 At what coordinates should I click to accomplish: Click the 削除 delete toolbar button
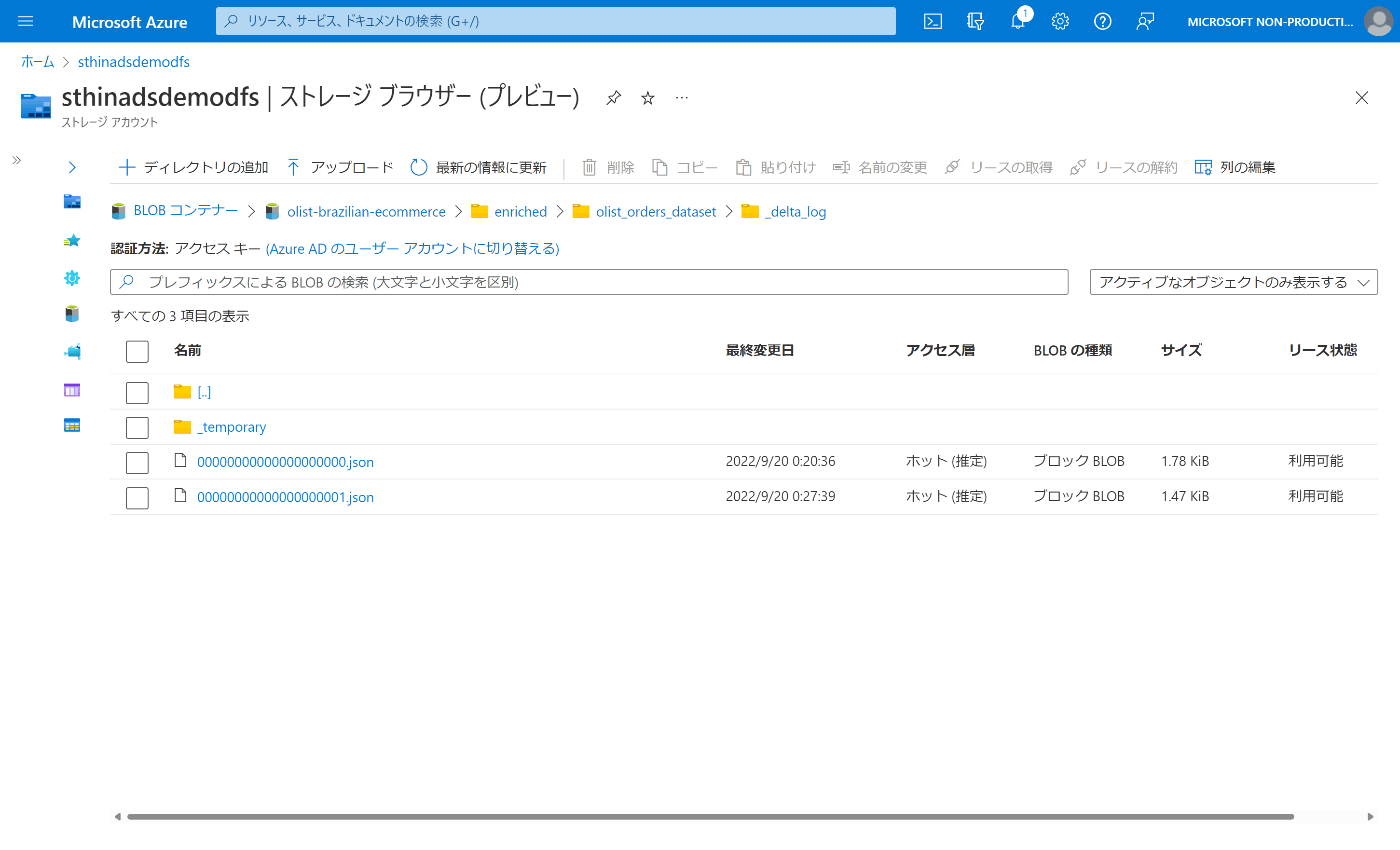(608, 167)
